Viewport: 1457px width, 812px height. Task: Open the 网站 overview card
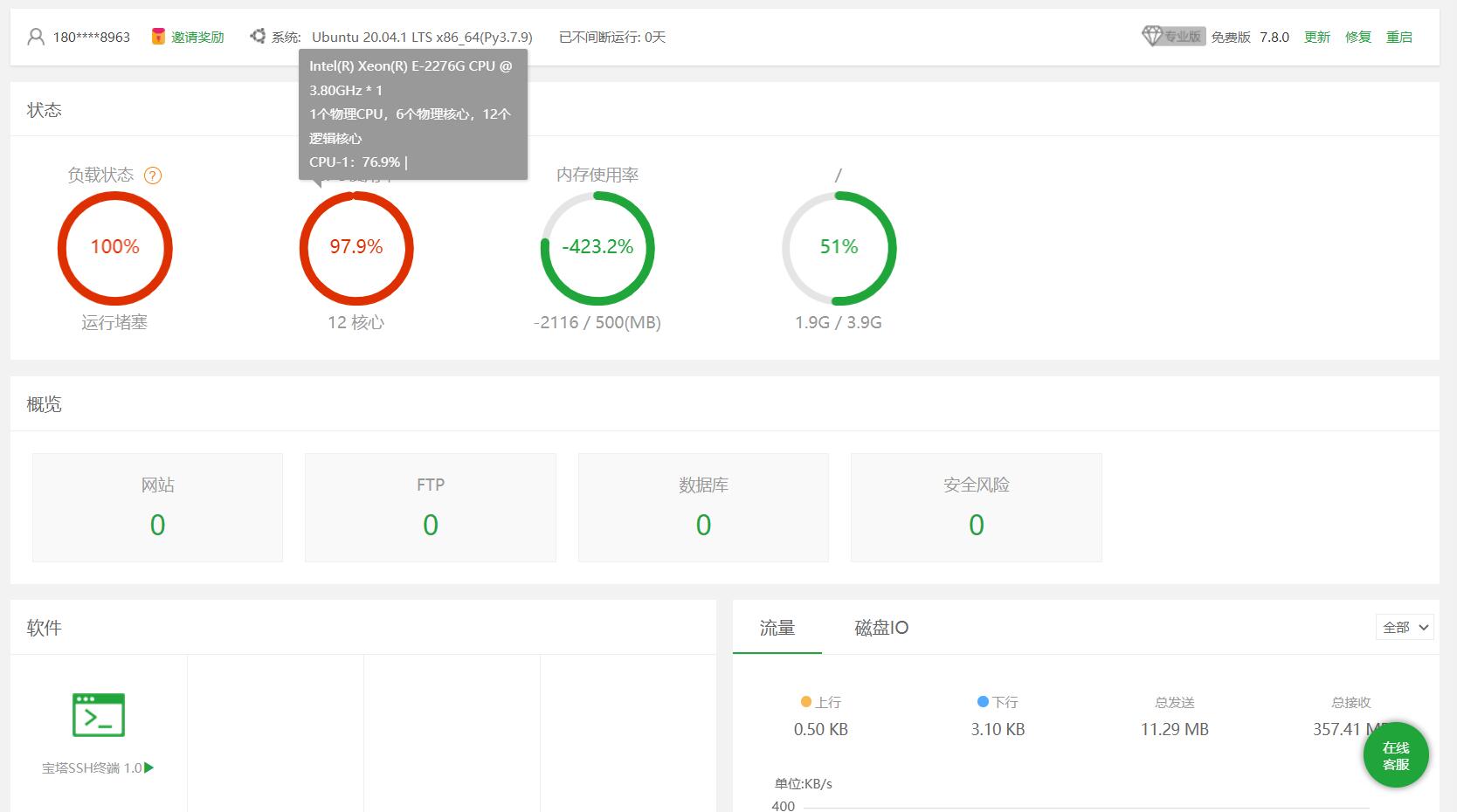(158, 507)
